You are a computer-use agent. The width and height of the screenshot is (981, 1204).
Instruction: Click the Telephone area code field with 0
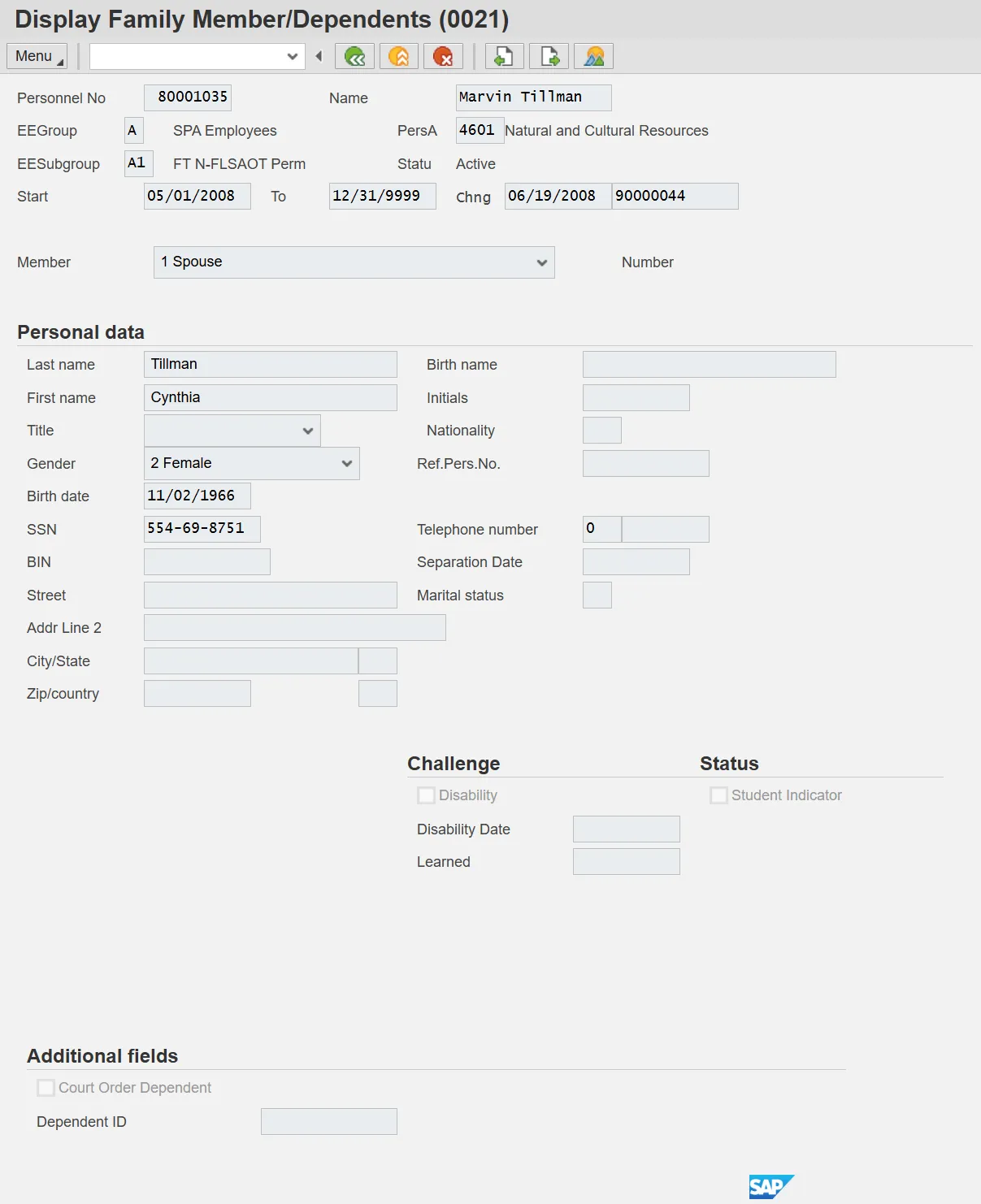[602, 530]
